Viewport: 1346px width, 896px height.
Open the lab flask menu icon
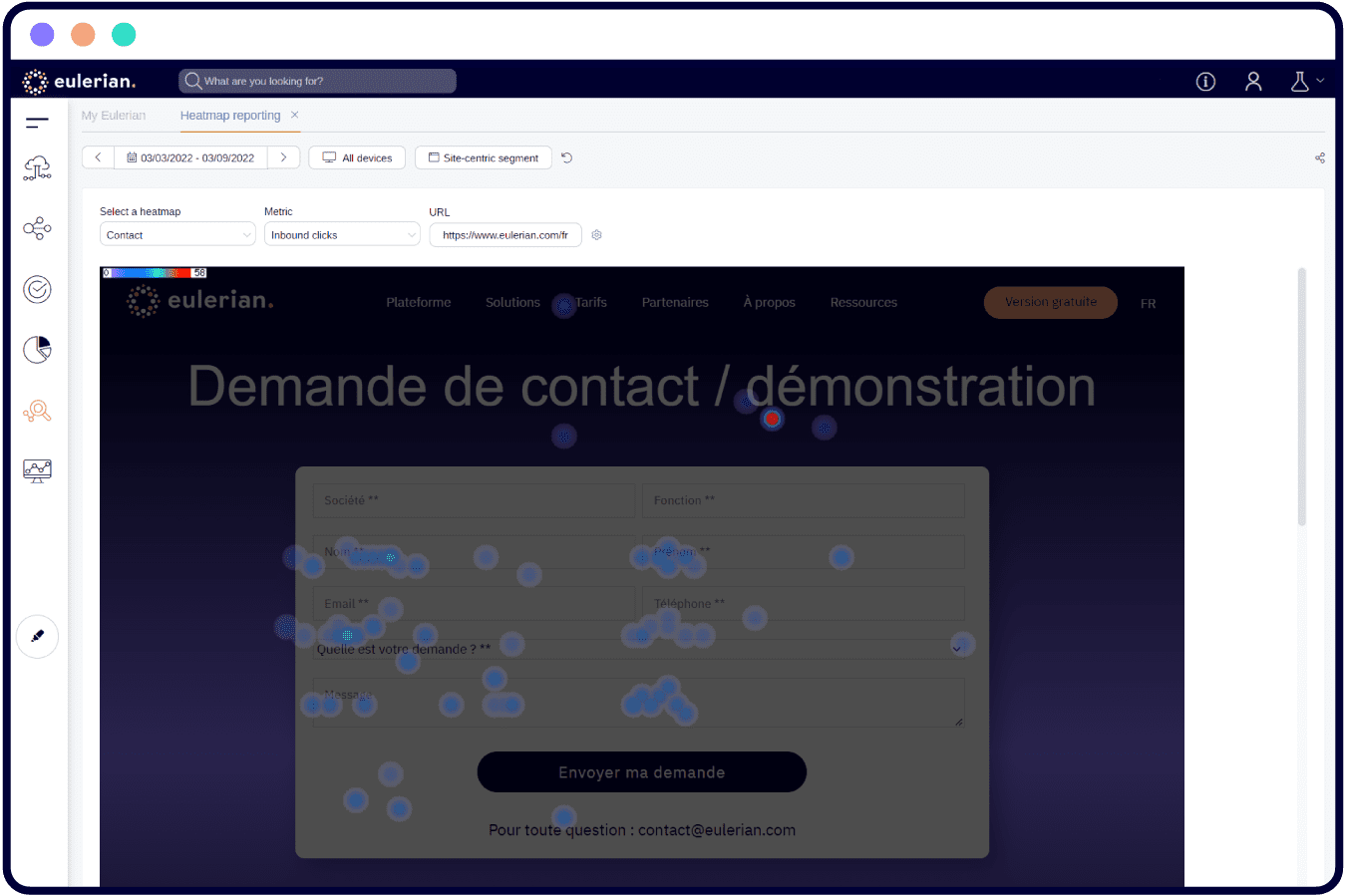coord(1299,82)
